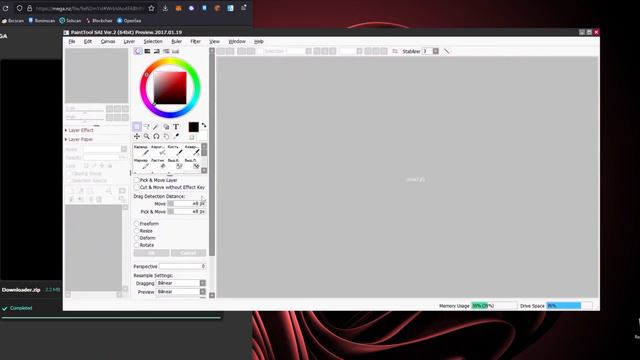Select the Resize radio option
Screen dimensions: 640x360
(x=137, y=231)
